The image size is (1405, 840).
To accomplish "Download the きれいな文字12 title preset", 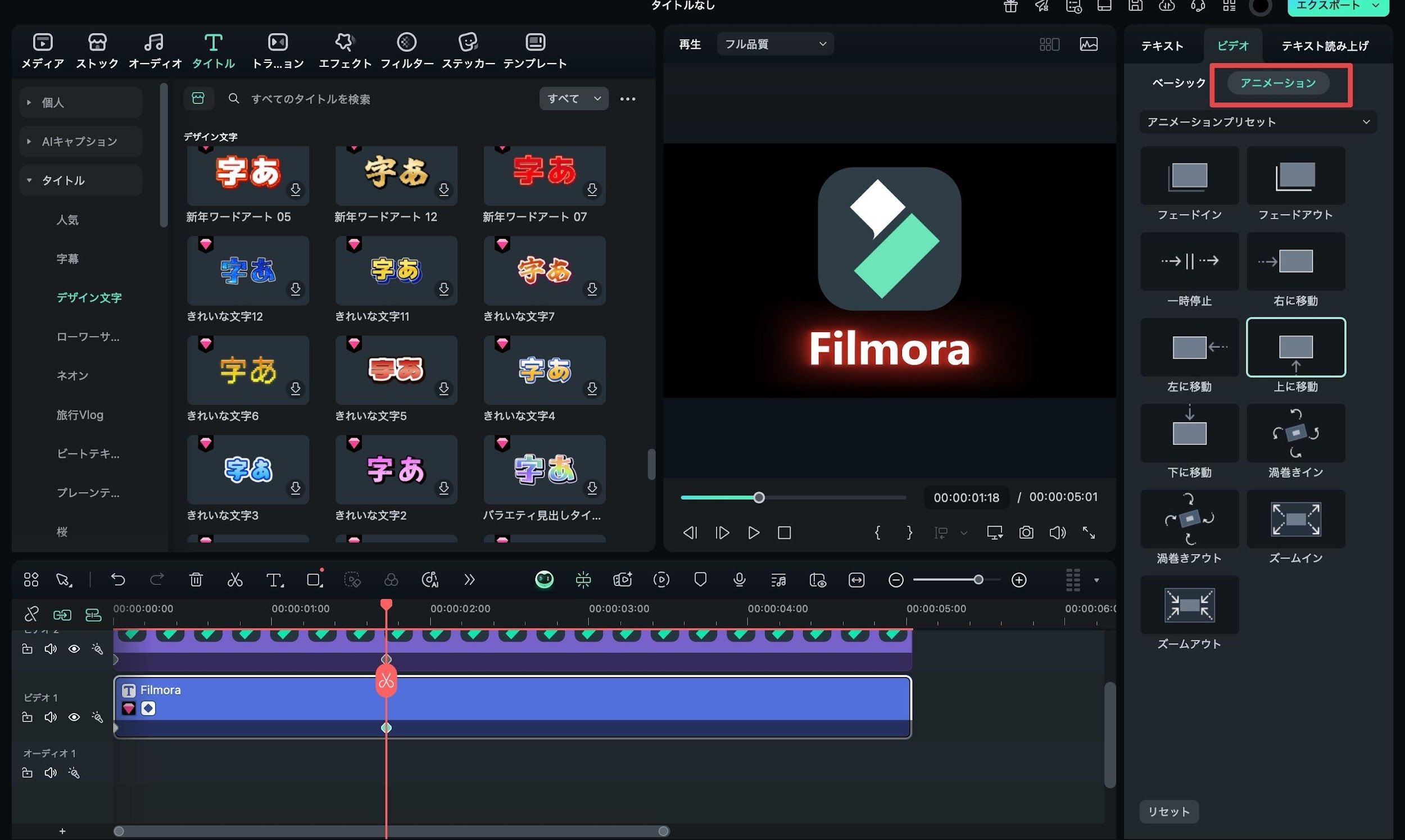I will (x=296, y=289).
